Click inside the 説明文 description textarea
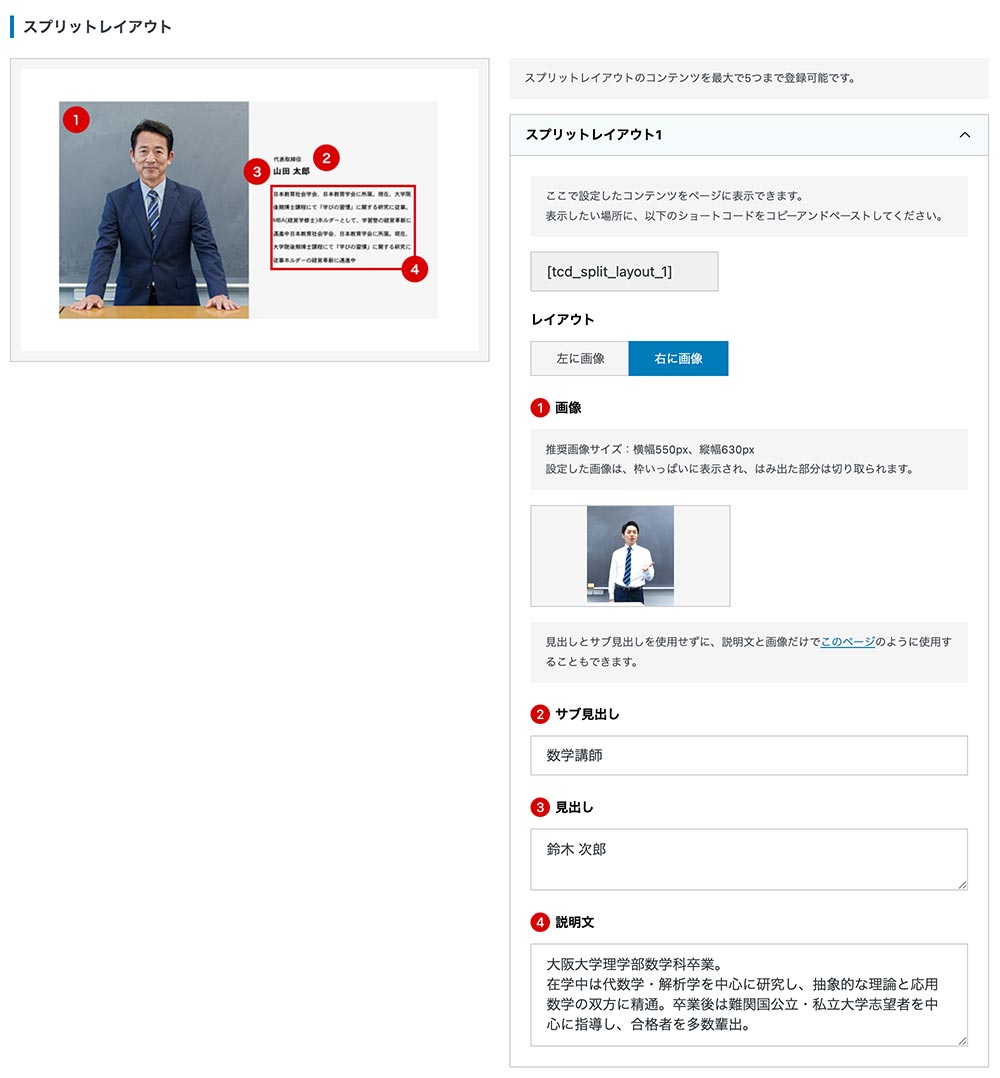The image size is (1000, 1078). tap(748, 994)
